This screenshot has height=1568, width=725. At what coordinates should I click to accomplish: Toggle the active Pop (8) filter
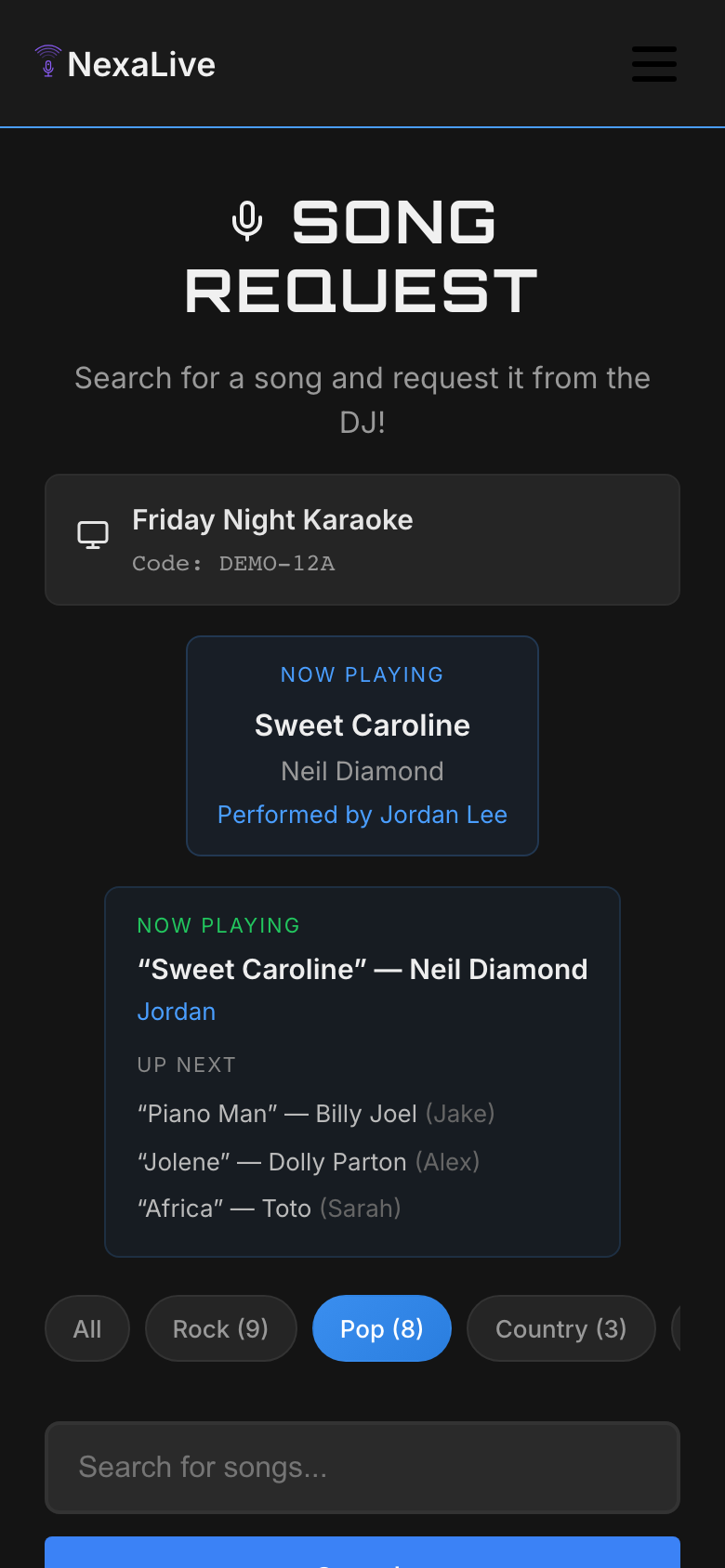point(381,1328)
